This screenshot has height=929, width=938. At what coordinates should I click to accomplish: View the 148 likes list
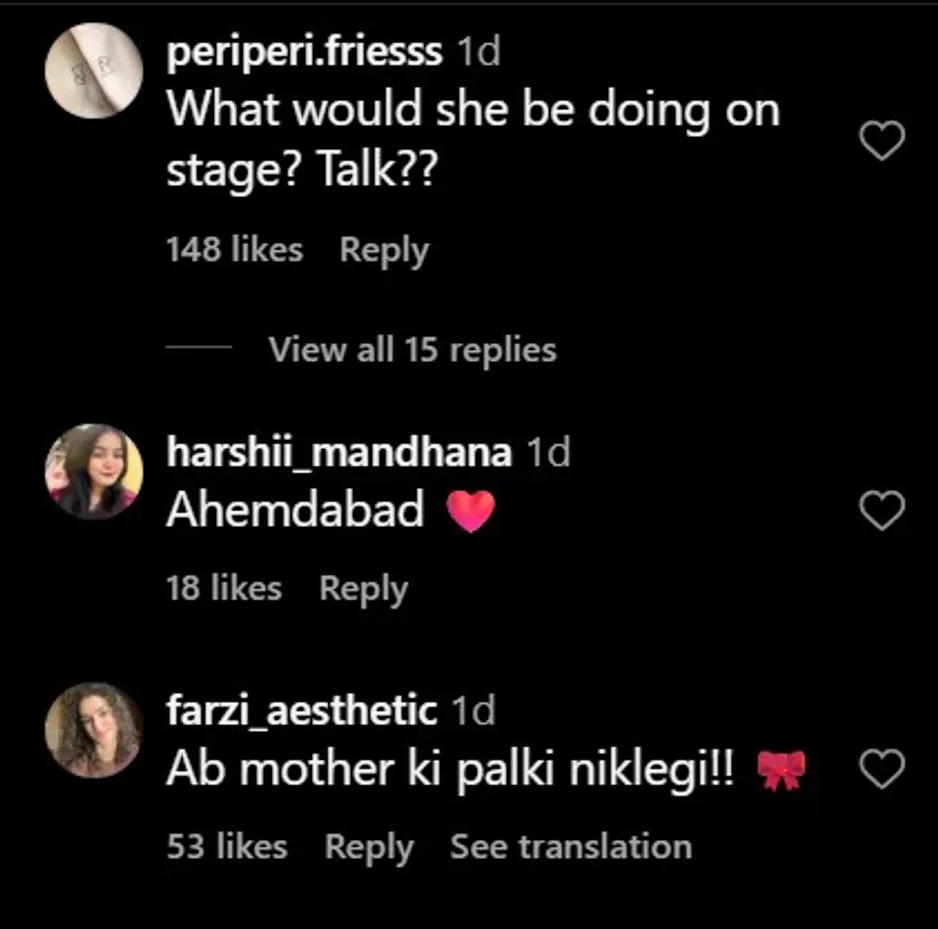[x=234, y=250]
